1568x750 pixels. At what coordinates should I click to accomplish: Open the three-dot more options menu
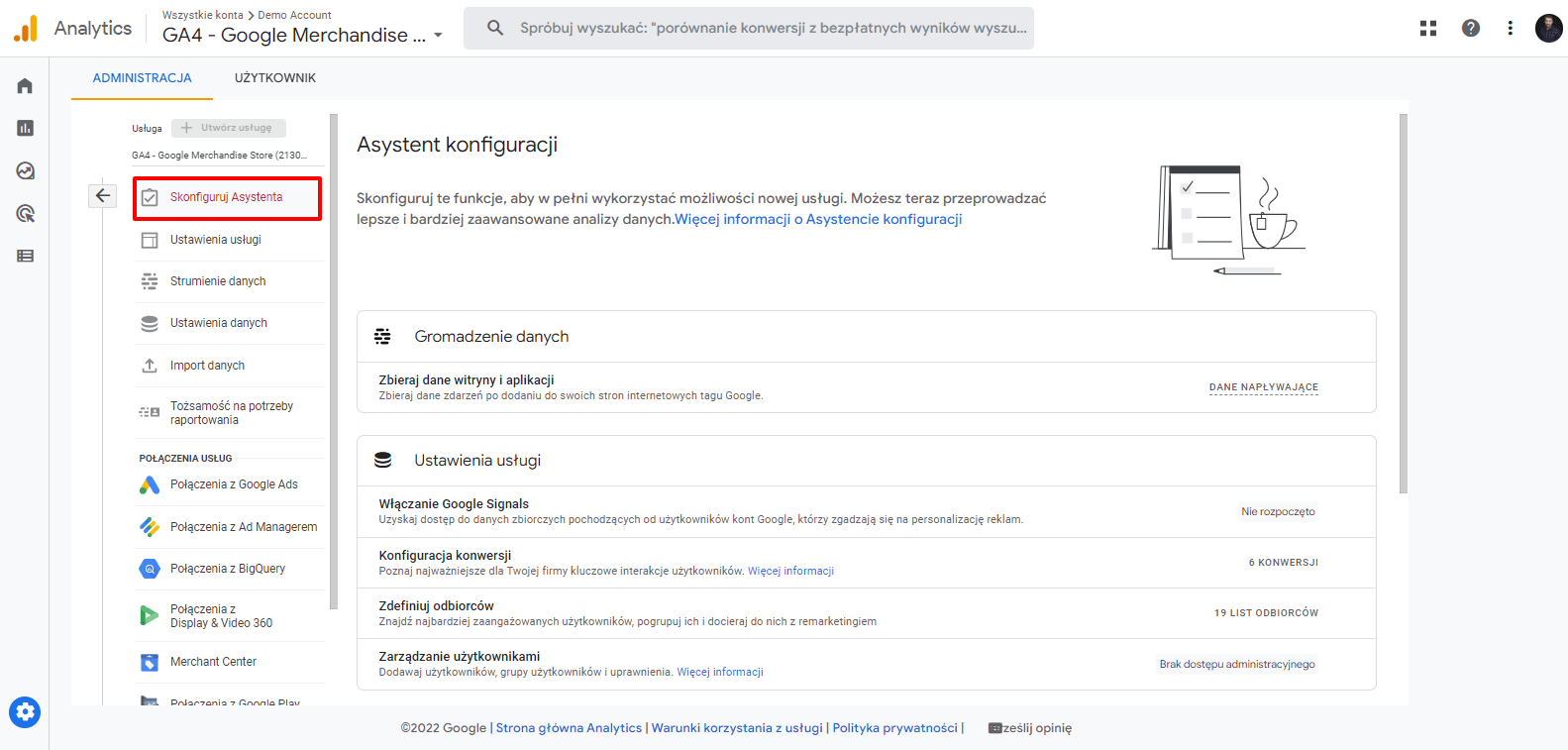pyautogui.click(x=1510, y=28)
